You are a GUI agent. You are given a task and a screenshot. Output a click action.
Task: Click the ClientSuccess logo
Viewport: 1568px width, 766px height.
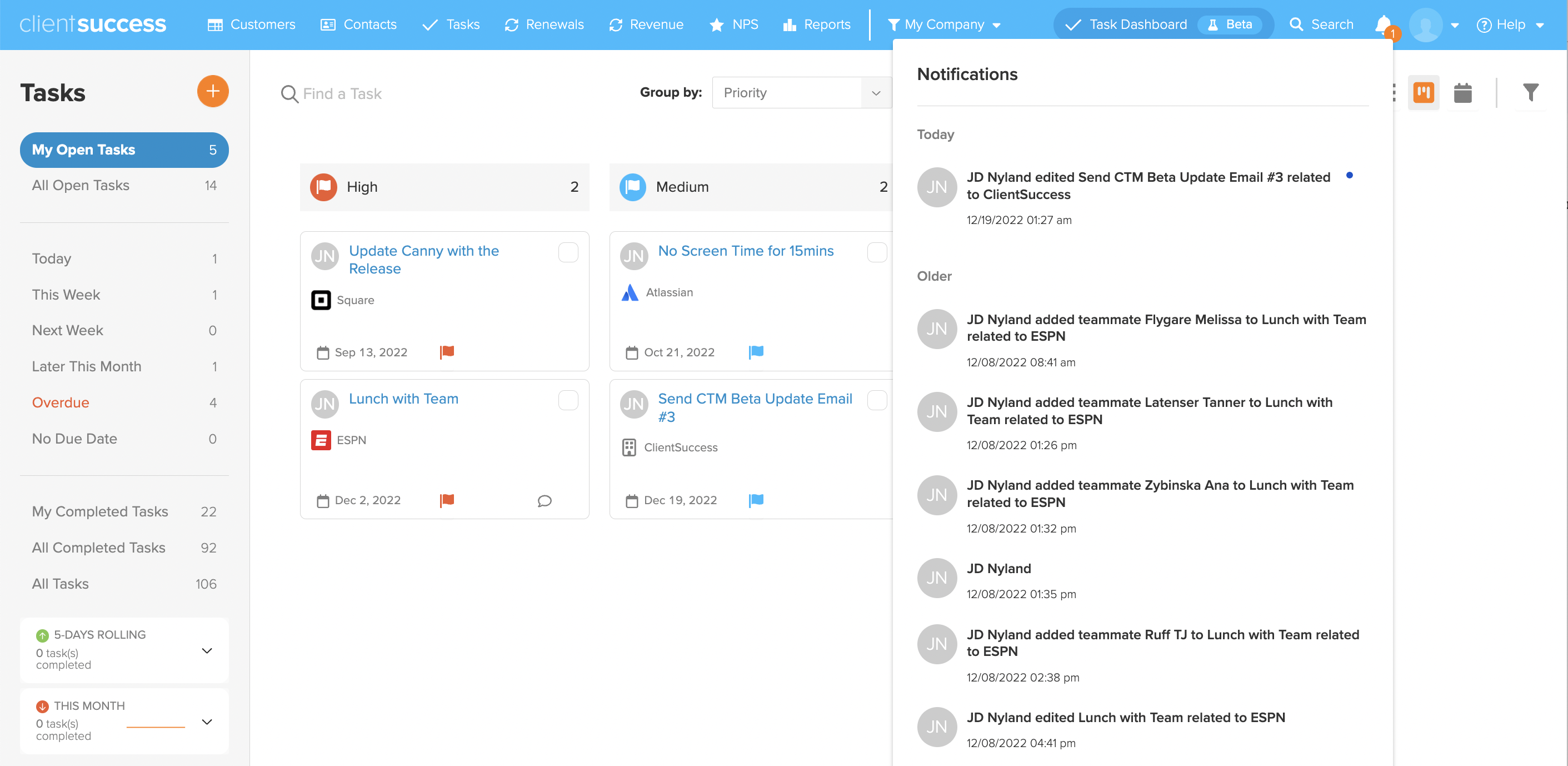(93, 24)
